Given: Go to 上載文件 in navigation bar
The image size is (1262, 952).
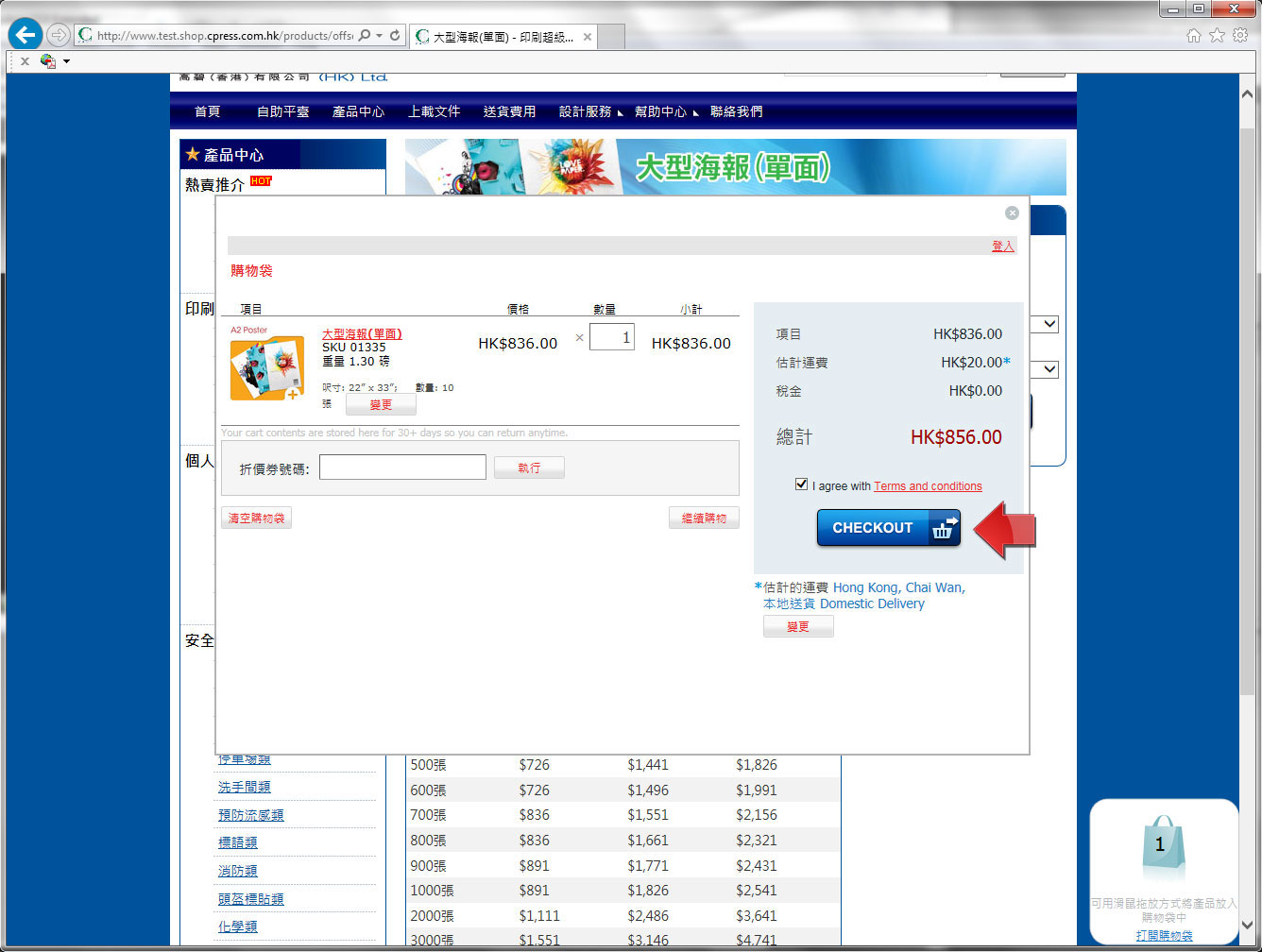Looking at the screenshot, I should click(x=434, y=111).
